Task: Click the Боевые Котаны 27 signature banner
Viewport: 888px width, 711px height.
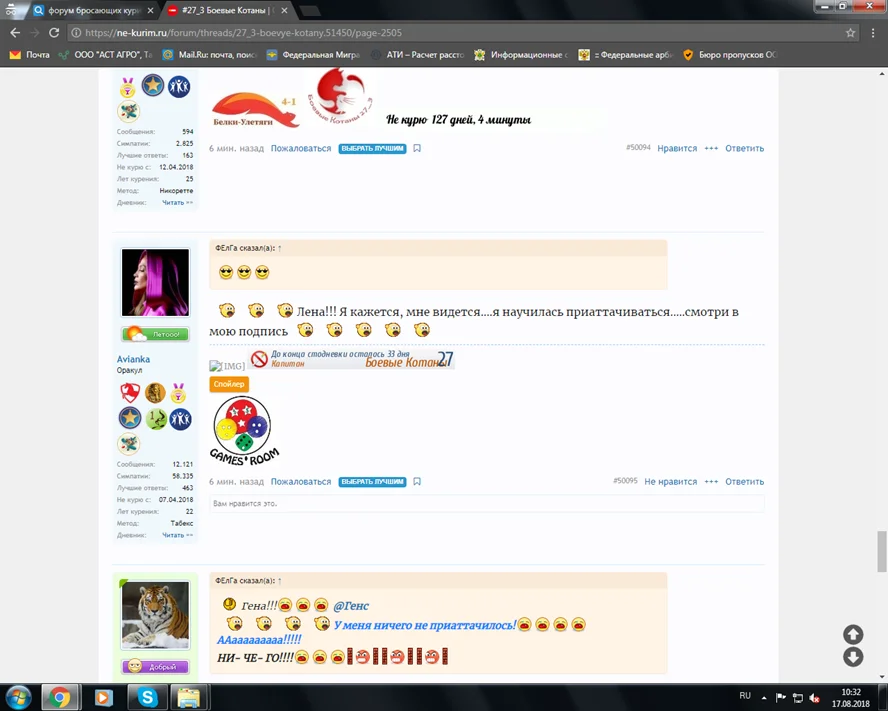Action: pos(351,359)
